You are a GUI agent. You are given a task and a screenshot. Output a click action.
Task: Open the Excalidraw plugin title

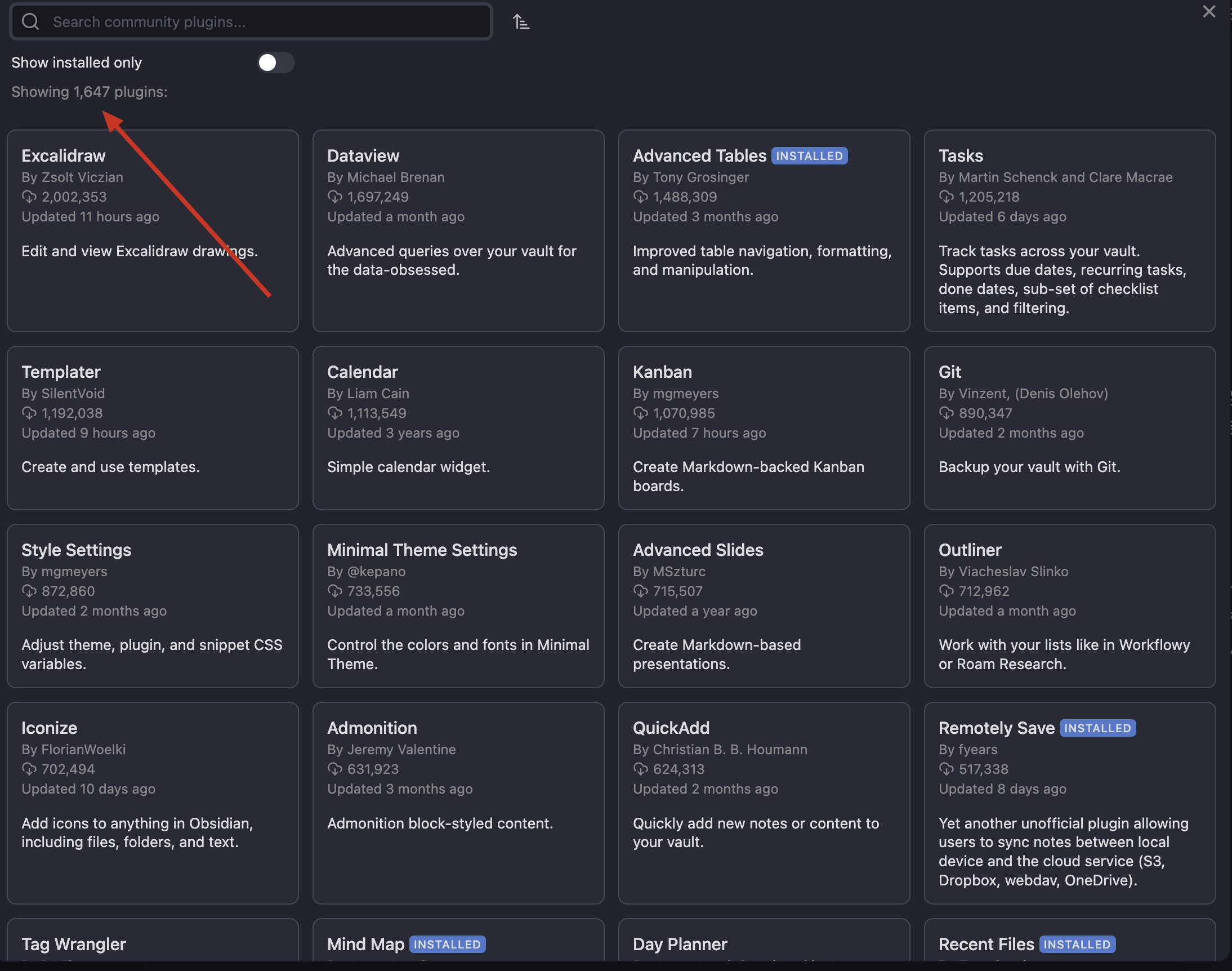click(x=64, y=156)
